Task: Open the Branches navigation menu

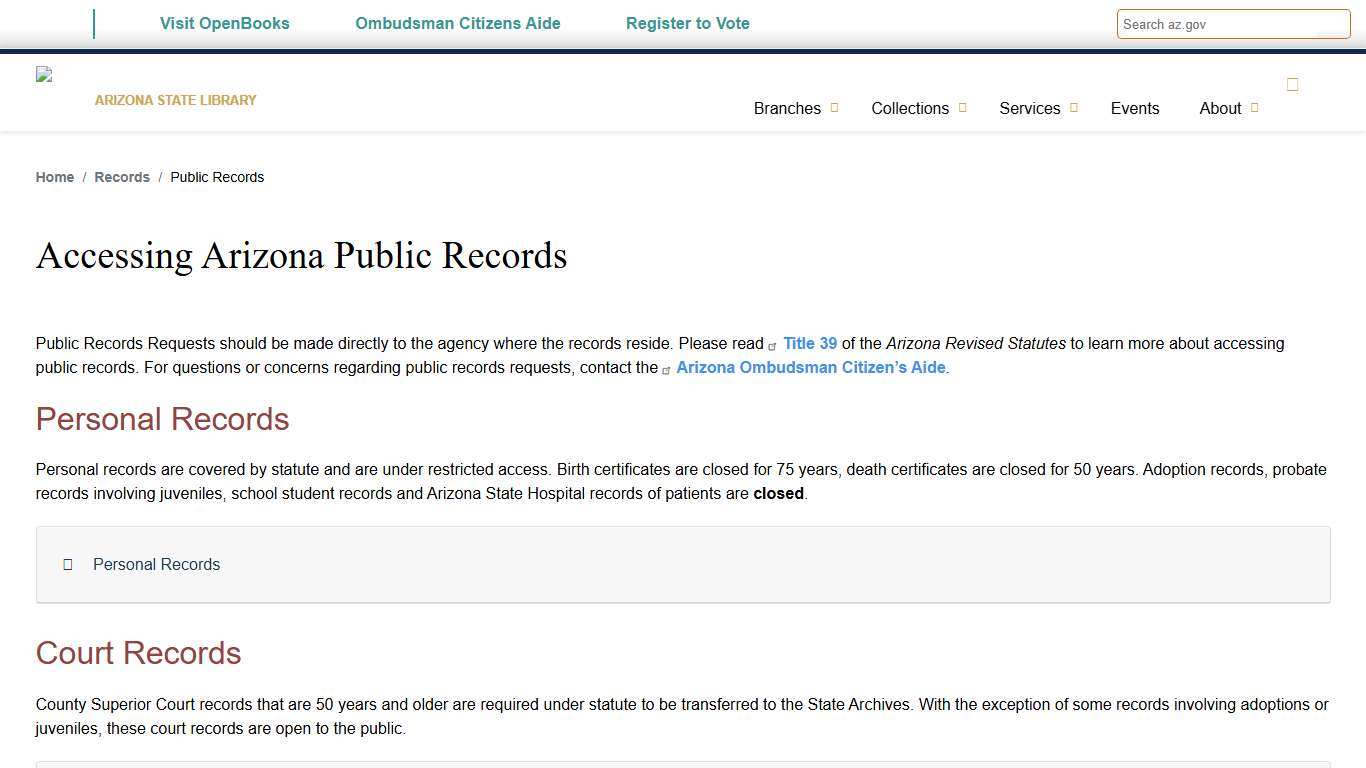Action: (x=787, y=108)
